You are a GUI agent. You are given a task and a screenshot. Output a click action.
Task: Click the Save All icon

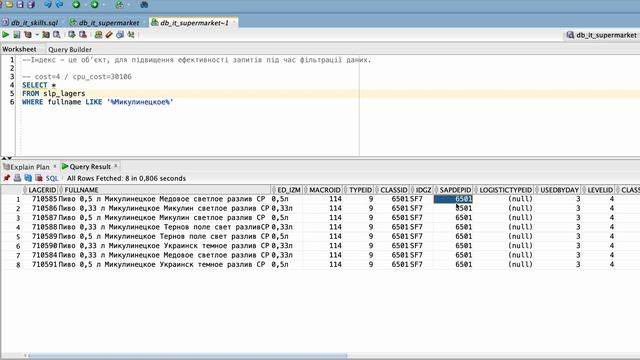31,4
